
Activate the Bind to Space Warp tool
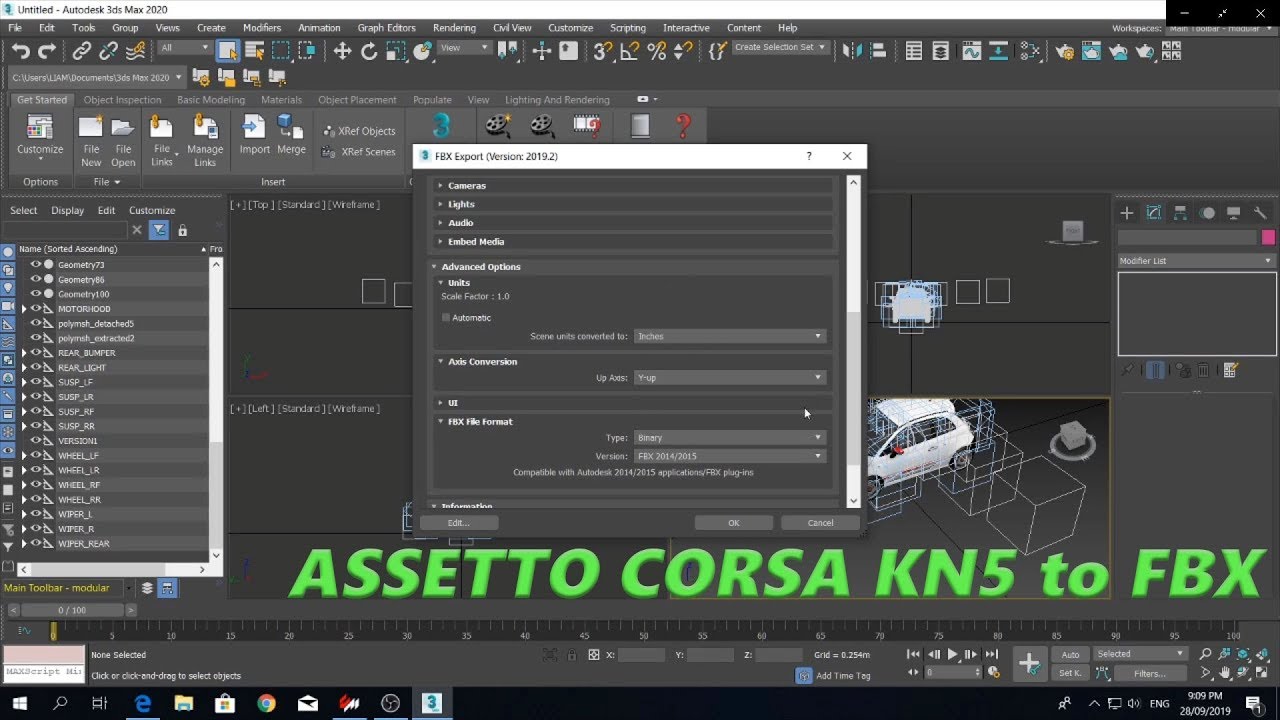click(x=136, y=50)
